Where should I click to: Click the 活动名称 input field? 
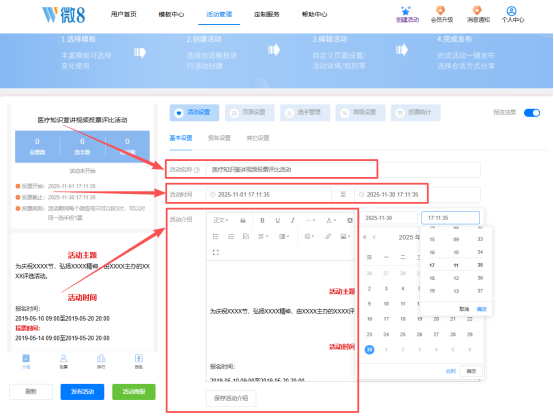(343, 170)
